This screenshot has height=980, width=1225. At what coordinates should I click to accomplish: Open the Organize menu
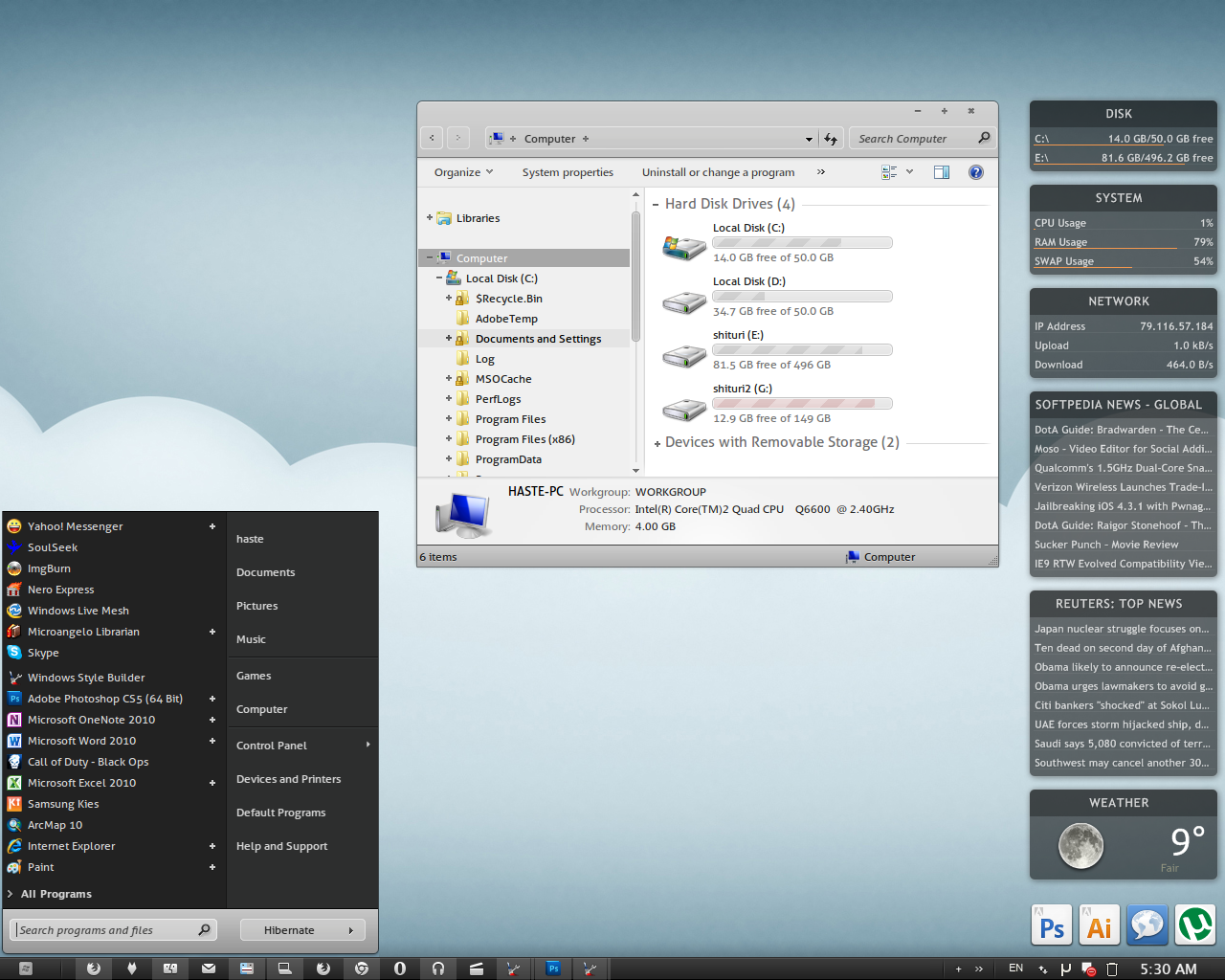463,172
